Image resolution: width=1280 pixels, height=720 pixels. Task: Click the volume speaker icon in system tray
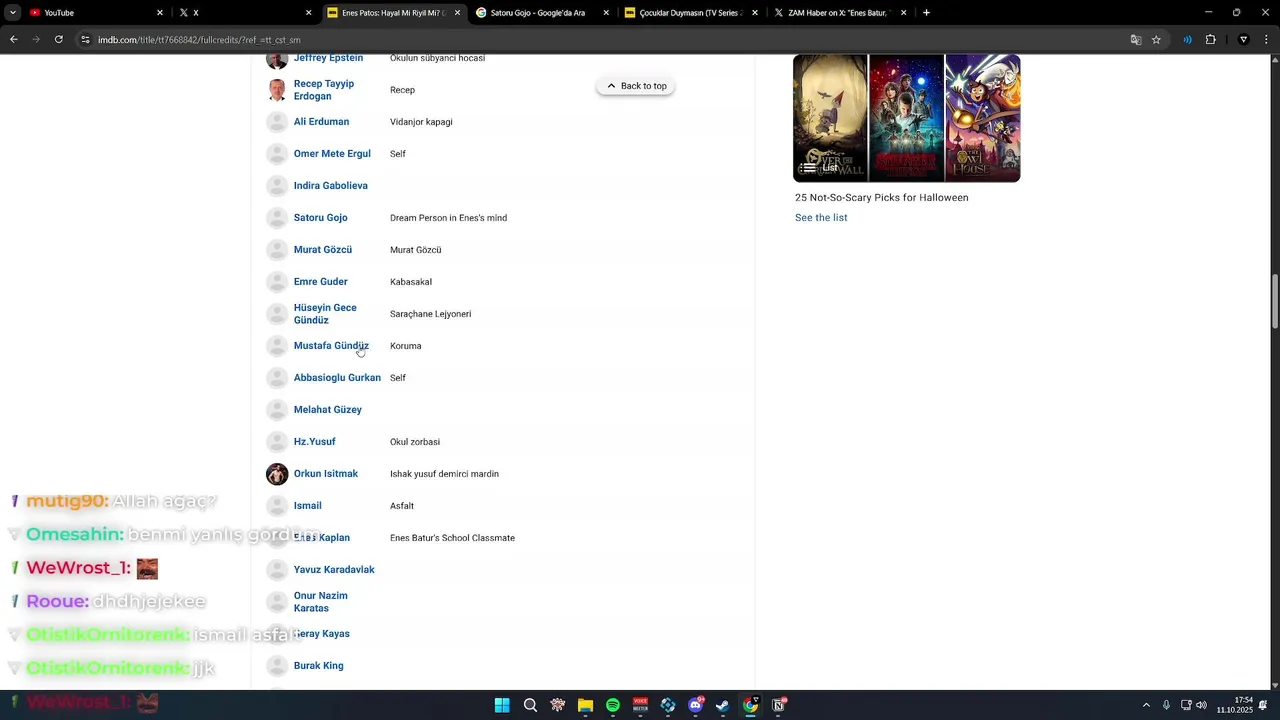[1201, 705]
